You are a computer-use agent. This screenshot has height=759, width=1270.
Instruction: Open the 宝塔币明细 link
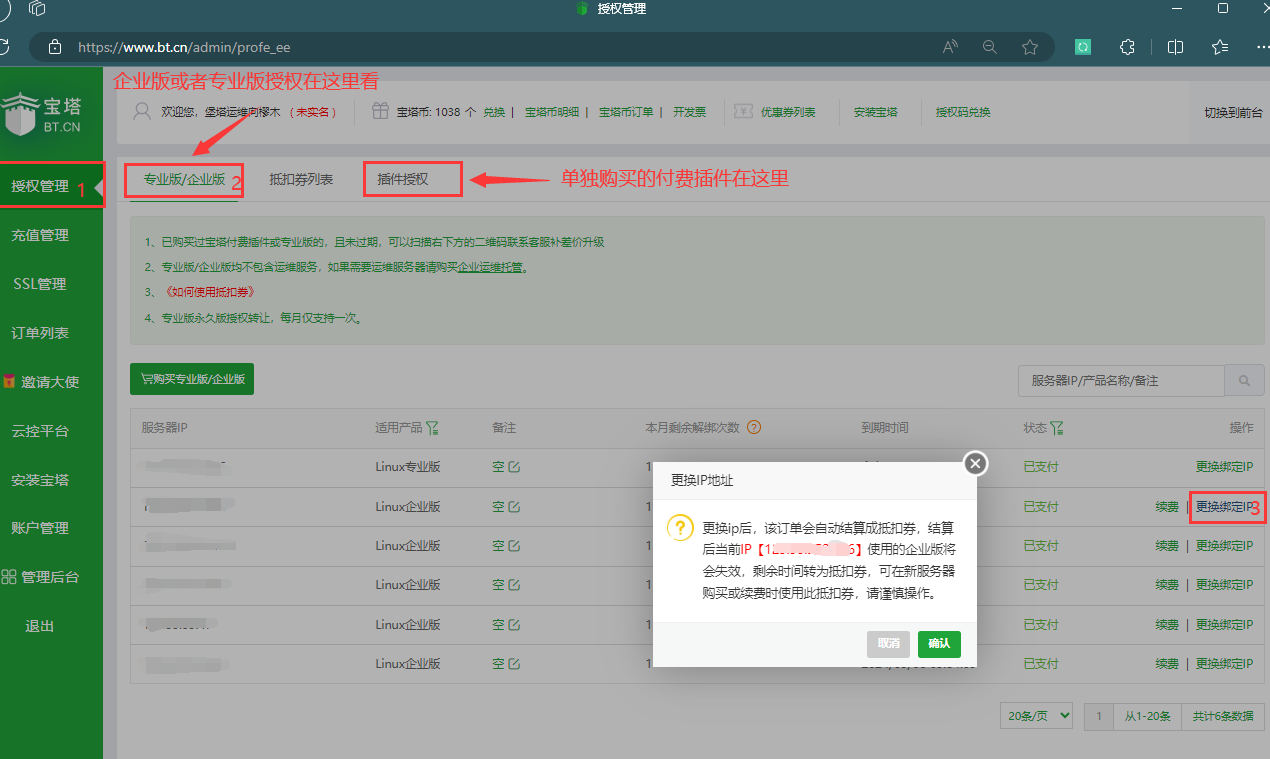[x=552, y=112]
